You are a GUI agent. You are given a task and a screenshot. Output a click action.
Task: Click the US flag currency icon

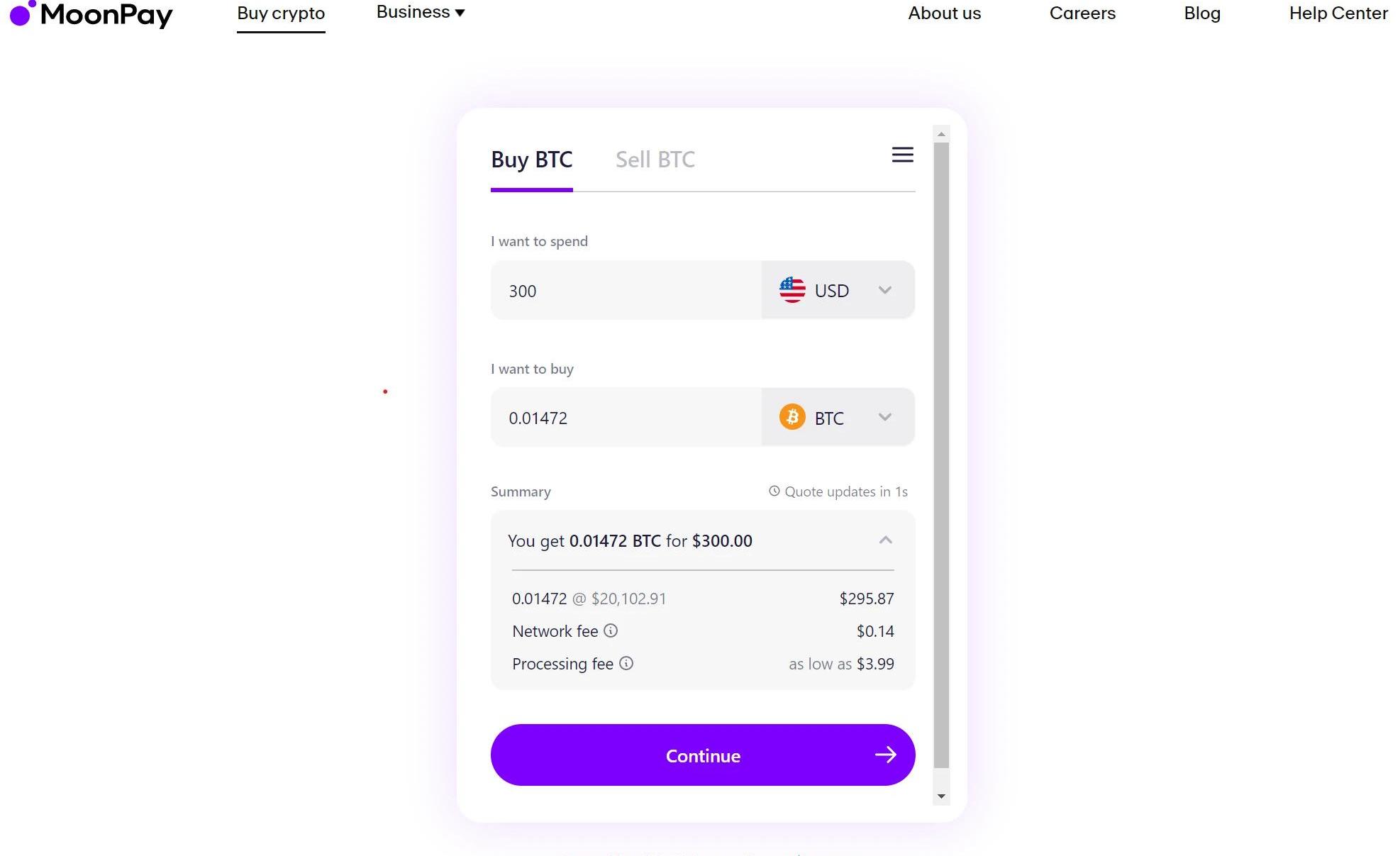792,290
